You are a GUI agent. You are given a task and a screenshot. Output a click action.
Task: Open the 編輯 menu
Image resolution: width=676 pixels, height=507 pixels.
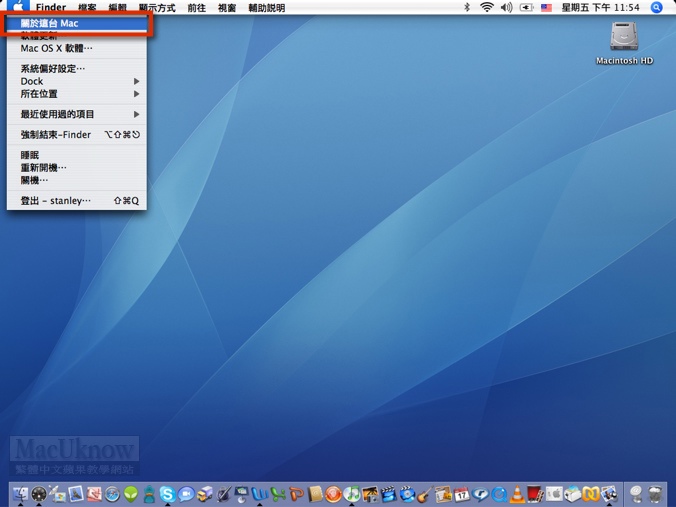[117, 7]
